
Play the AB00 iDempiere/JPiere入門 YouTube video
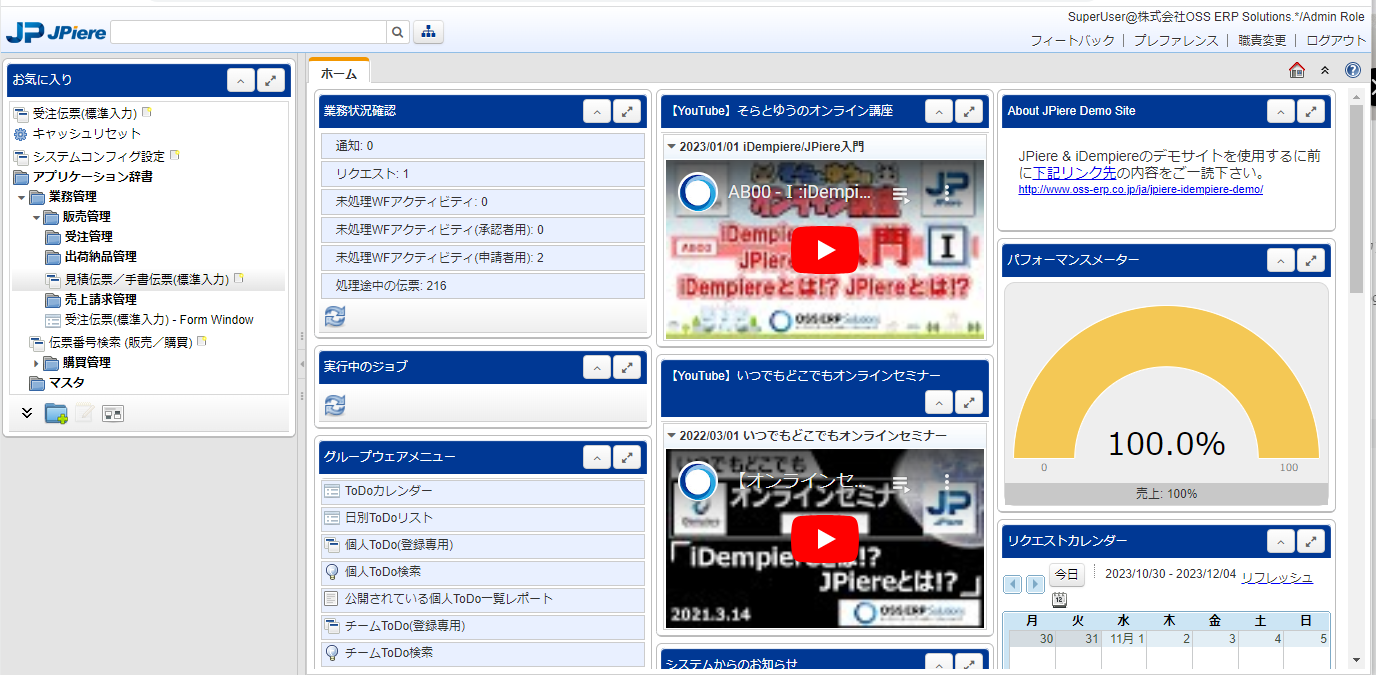(825, 250)
